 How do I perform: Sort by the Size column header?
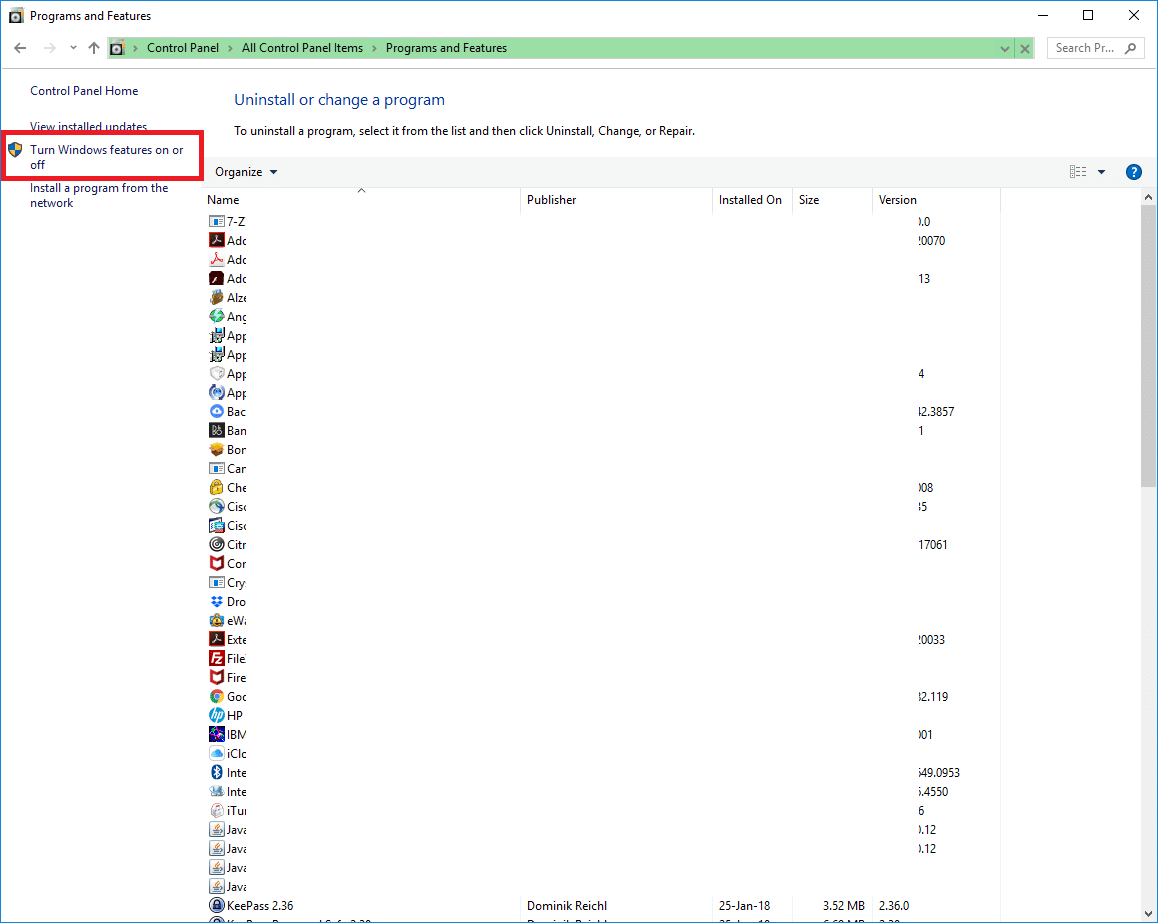pyautogui.click(x=832, y=200)
